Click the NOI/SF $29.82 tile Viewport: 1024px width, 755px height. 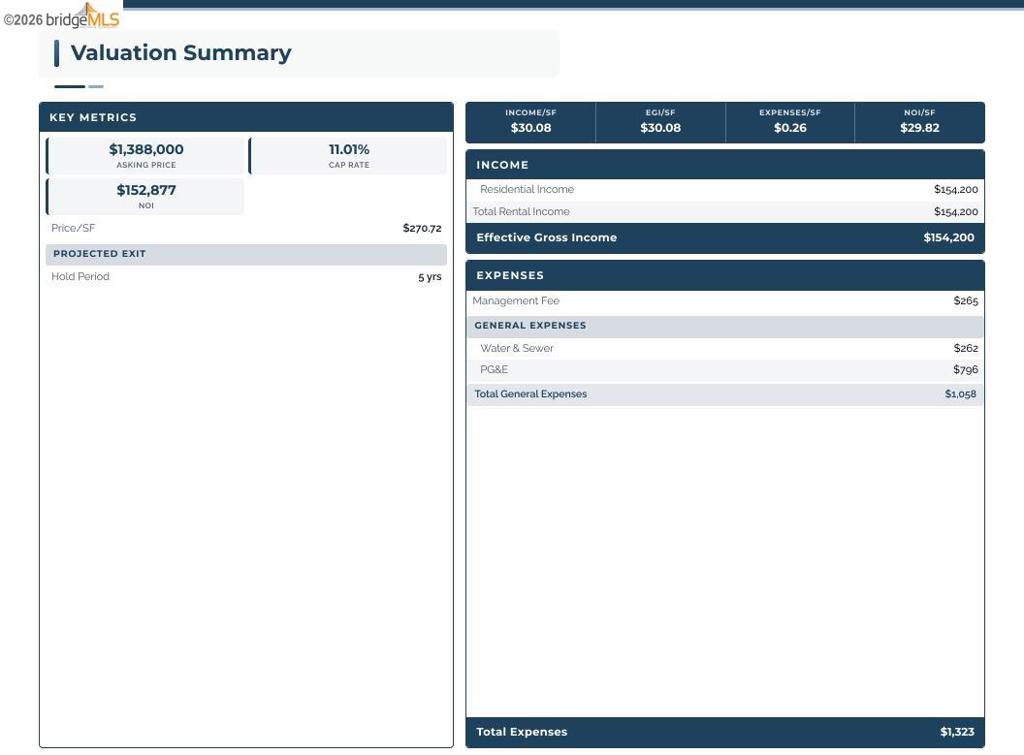[920, 122]
